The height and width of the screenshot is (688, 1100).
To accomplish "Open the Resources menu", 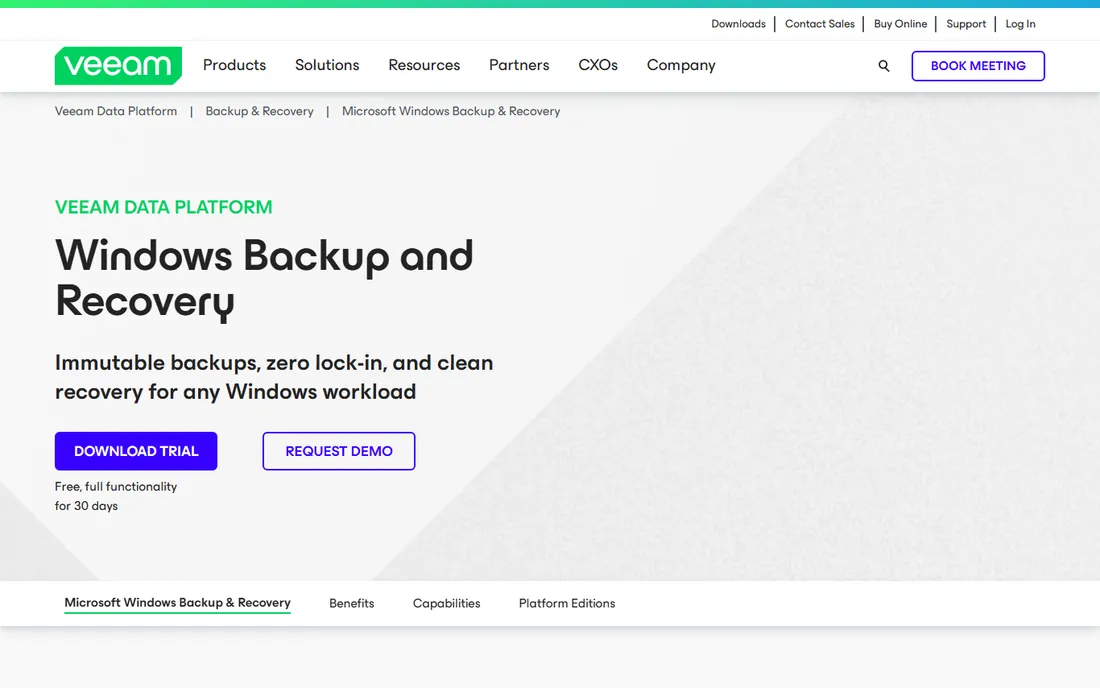I will tap(424, 65).
